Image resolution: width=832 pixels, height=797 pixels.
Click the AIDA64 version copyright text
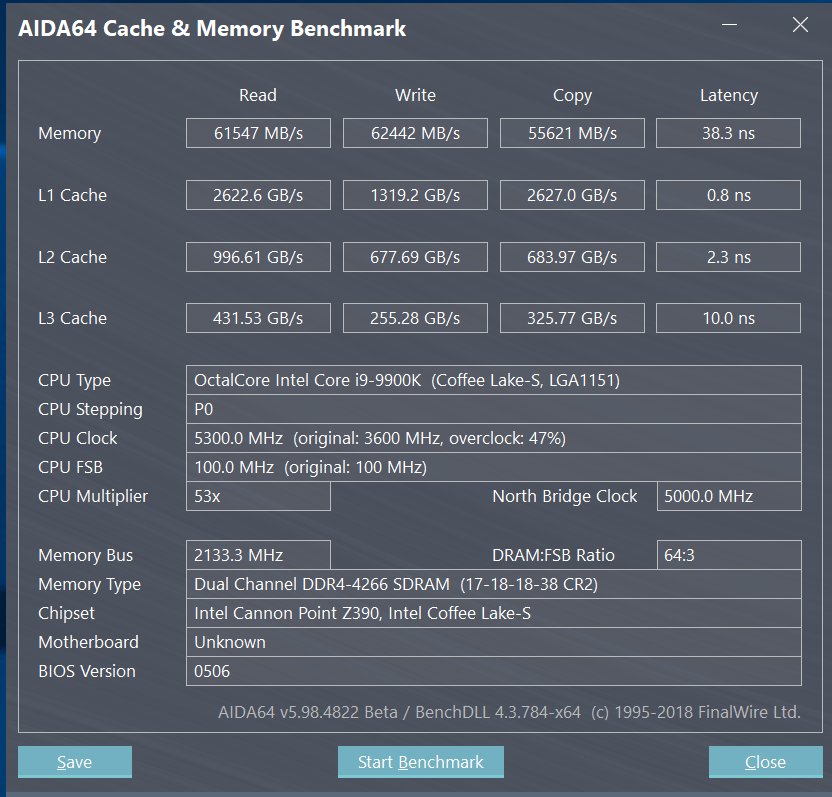click(509, 712)
